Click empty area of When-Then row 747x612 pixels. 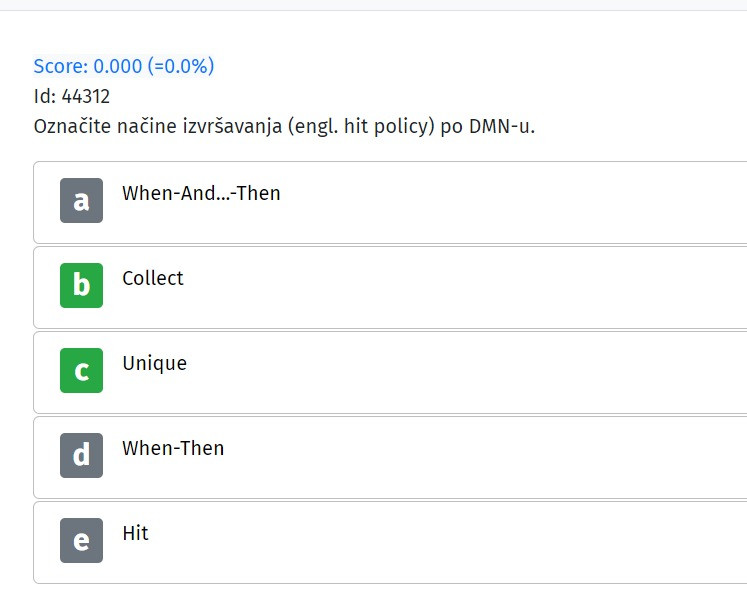tap(476, 458)
